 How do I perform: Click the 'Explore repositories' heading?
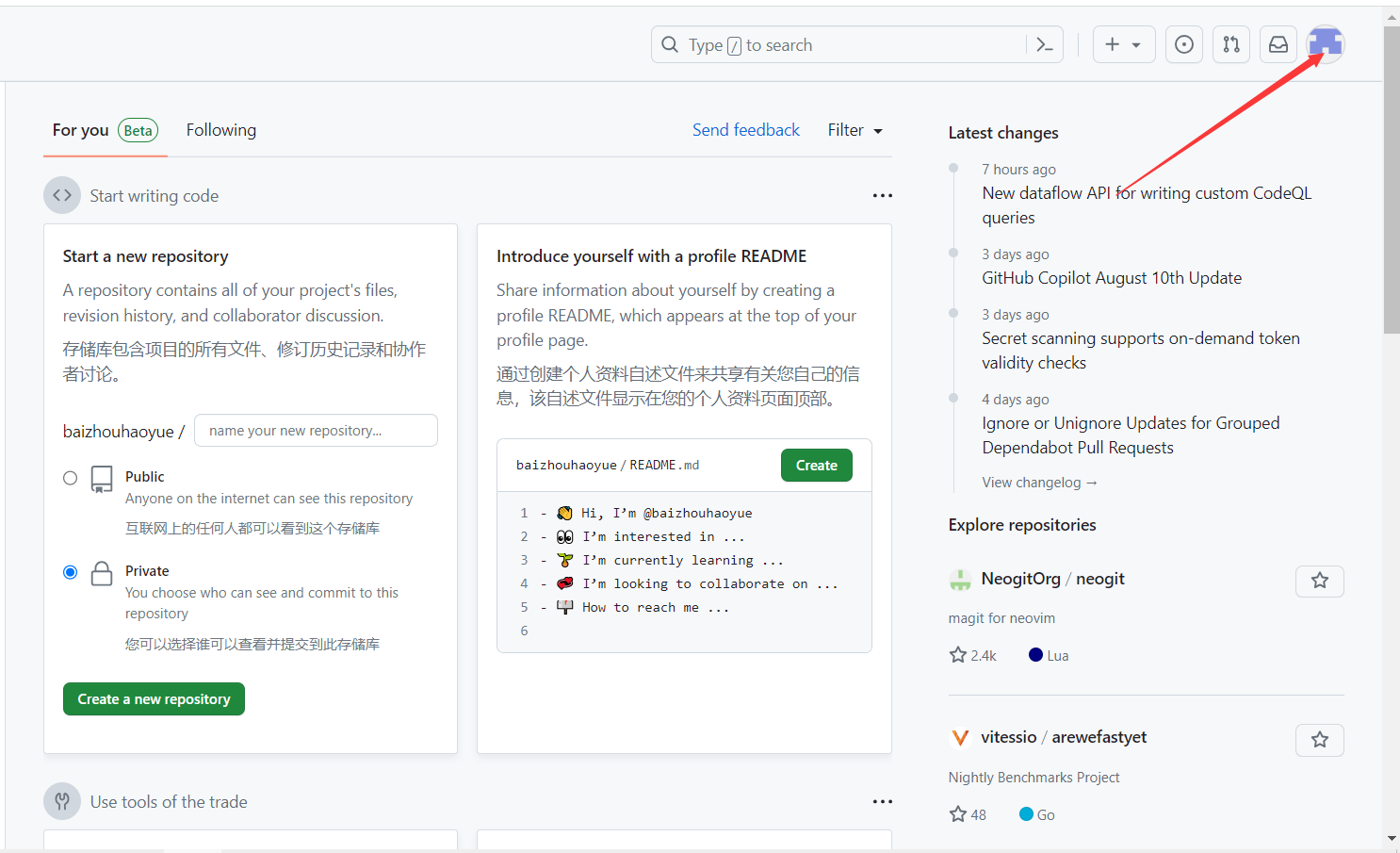pyautogui.click(x=1022, y=525)
